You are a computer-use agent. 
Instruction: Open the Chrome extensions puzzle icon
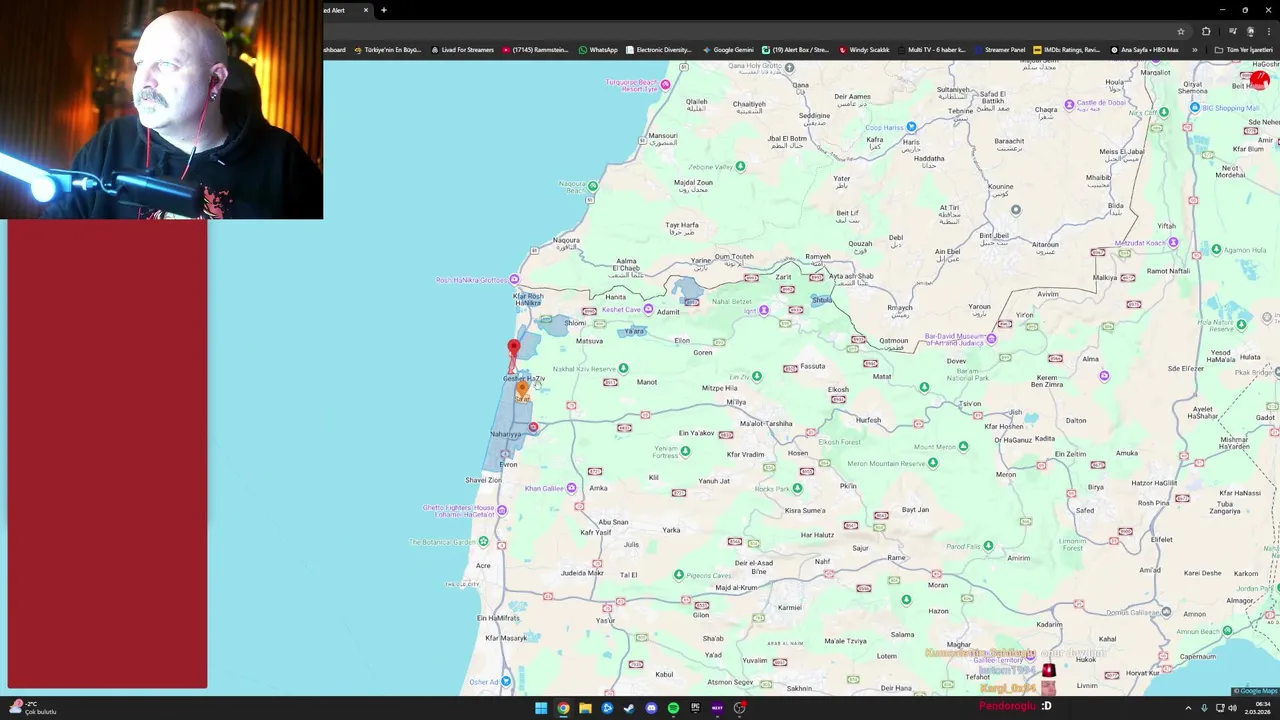click(1206, 31)
